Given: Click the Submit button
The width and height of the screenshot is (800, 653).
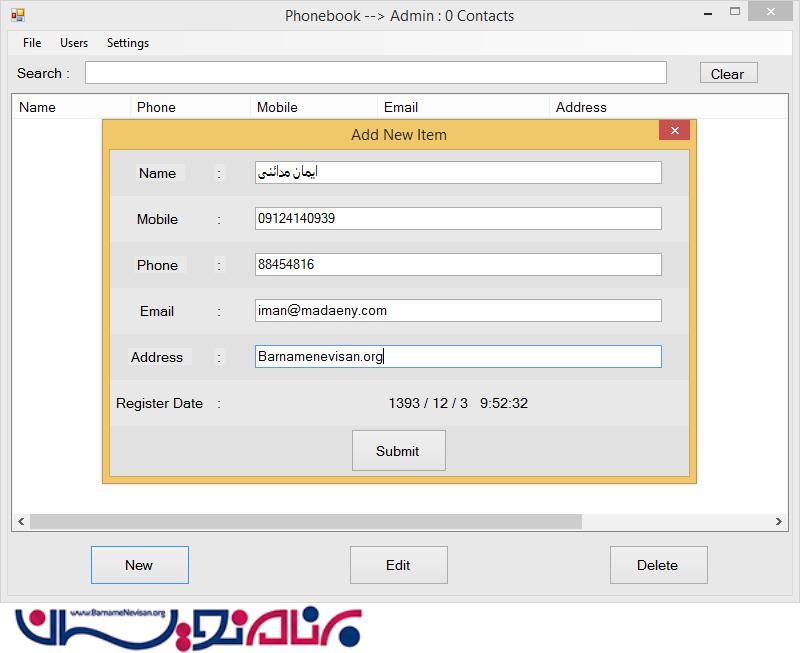Looking at the screenshot, I should coord(398,450).
